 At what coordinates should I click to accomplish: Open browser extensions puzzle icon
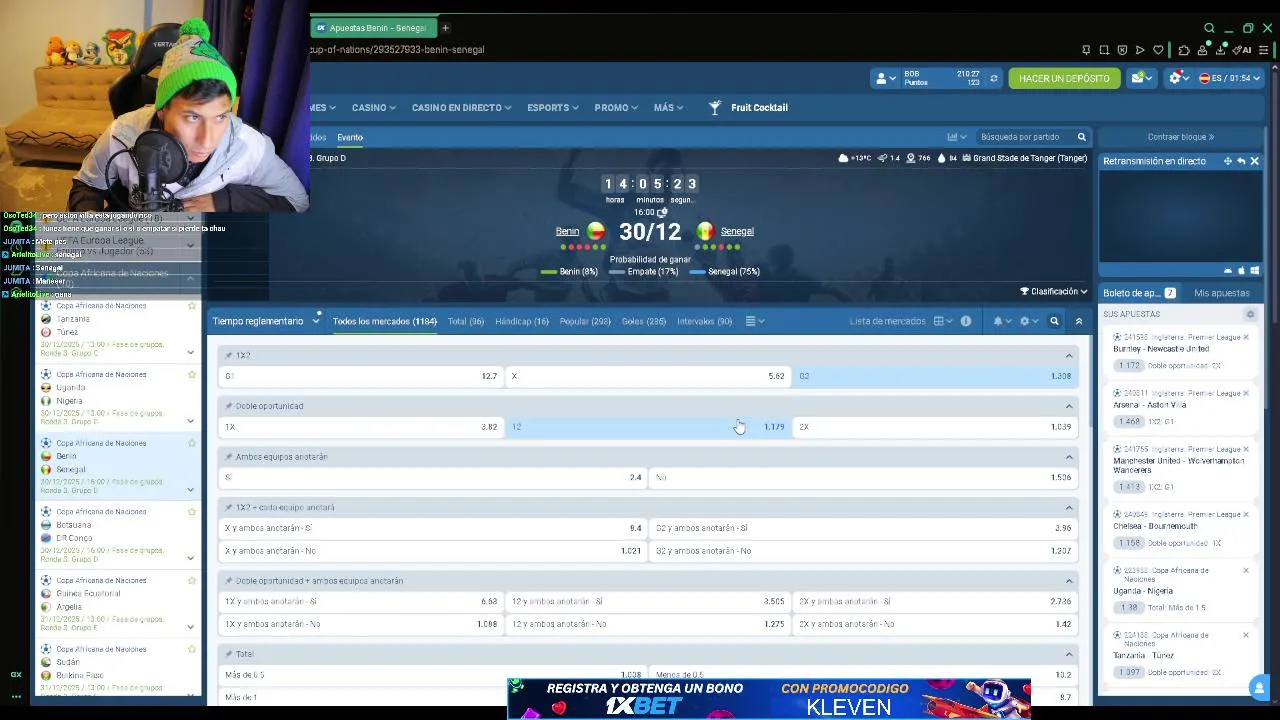(x=1184, y=50)
